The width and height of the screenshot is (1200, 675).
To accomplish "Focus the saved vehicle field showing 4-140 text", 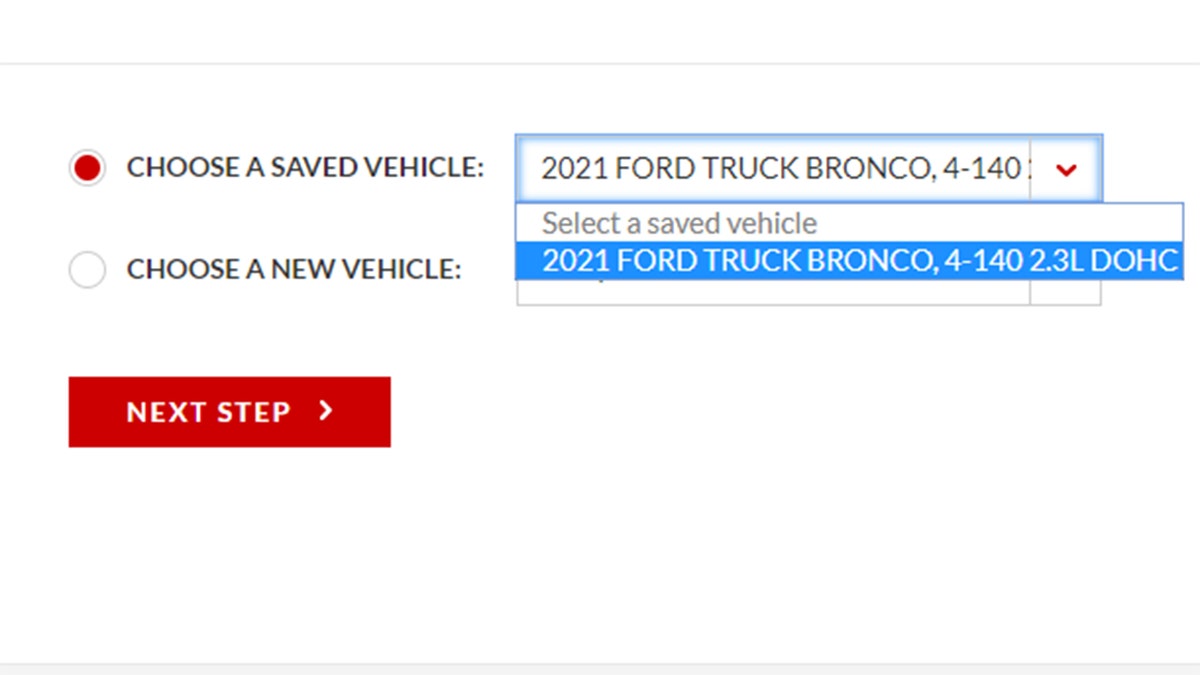I will click(809, 168).
